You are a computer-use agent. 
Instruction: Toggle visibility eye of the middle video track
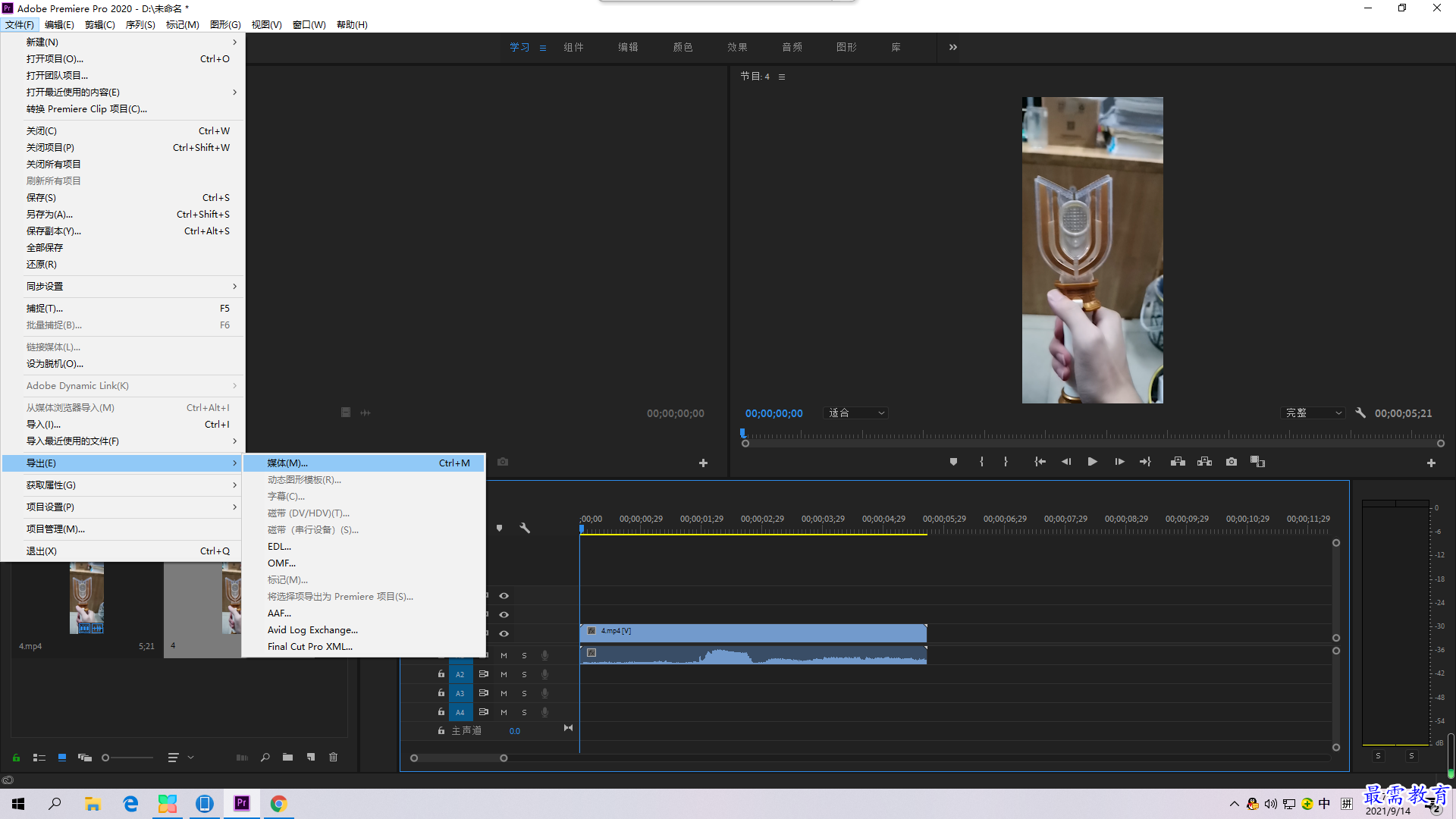[504, 615]
